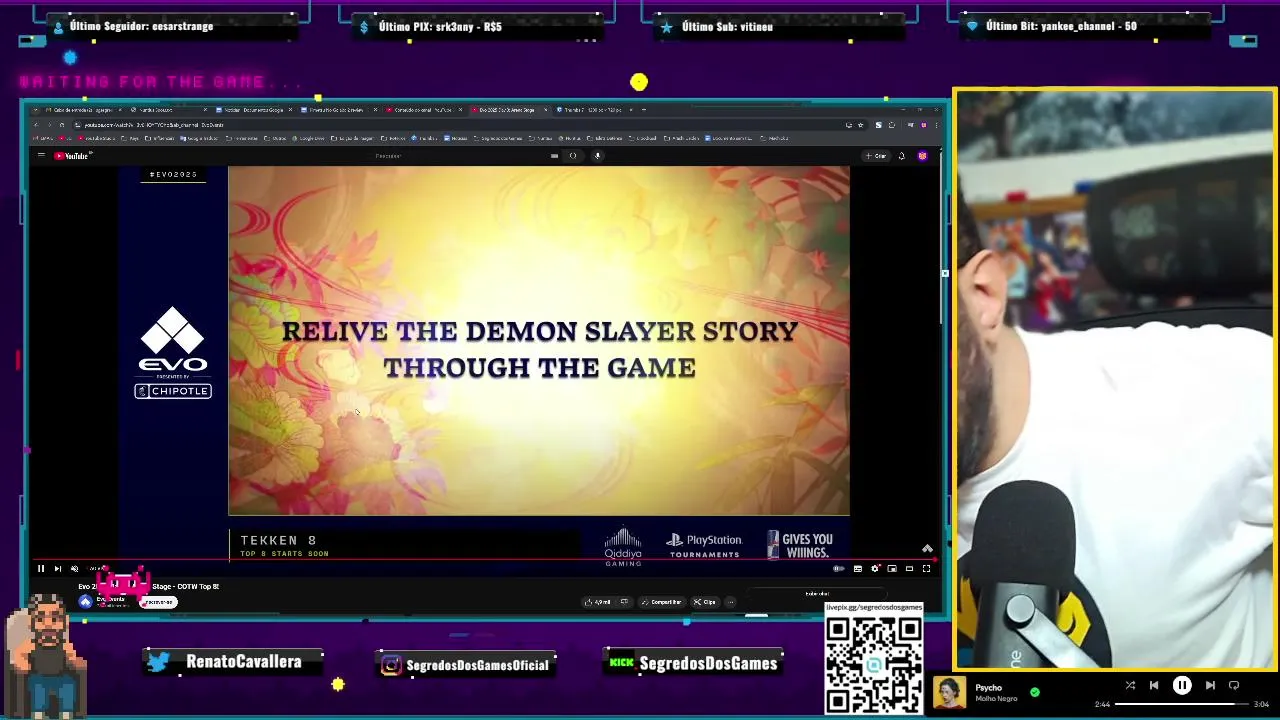The height and width of the screenshot is (720, 1280).
Task: Start YouTube voice search microphone
Action: (597, 156)
